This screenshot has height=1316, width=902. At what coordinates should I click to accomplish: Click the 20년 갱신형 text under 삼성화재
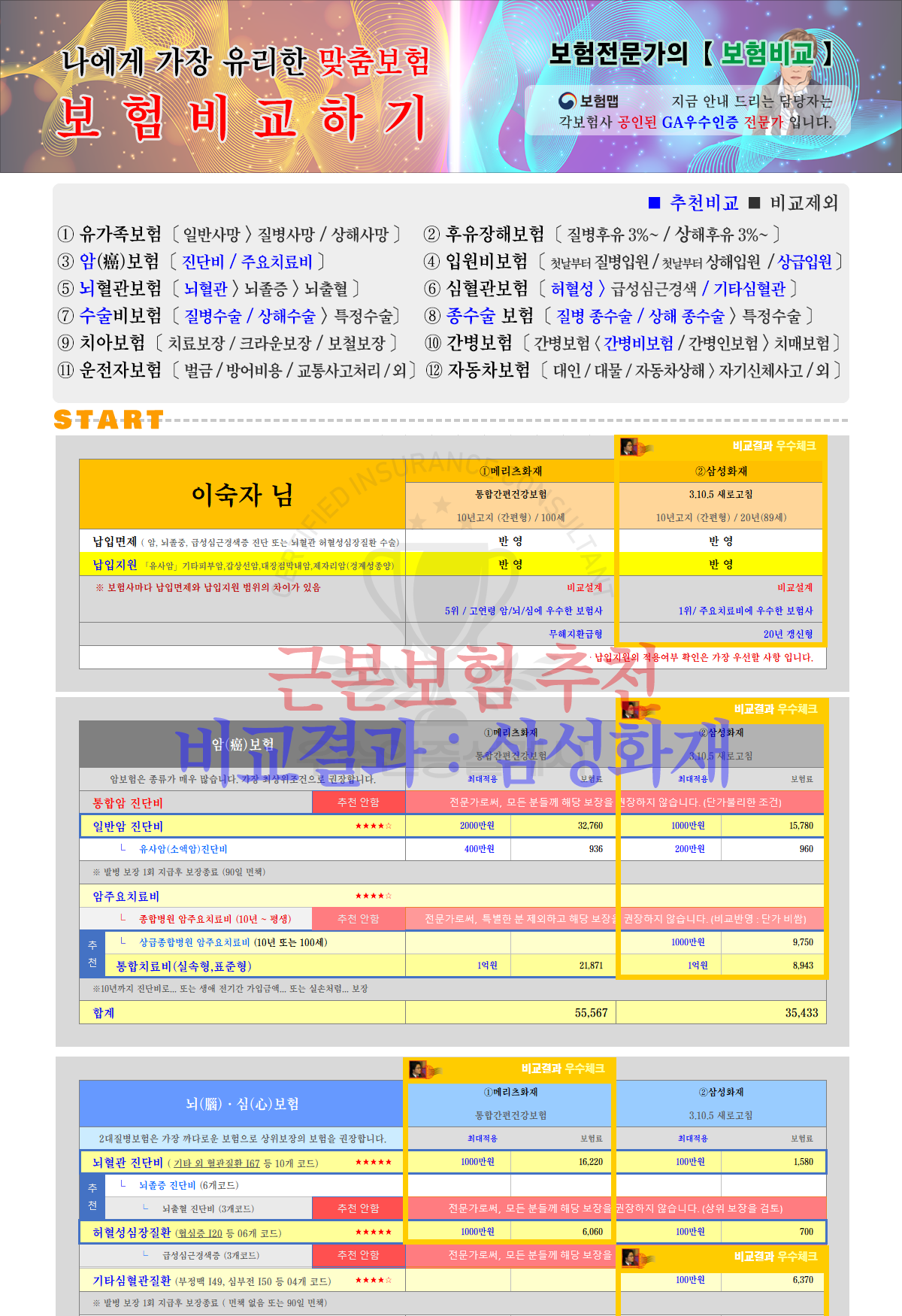pos(788,634)
